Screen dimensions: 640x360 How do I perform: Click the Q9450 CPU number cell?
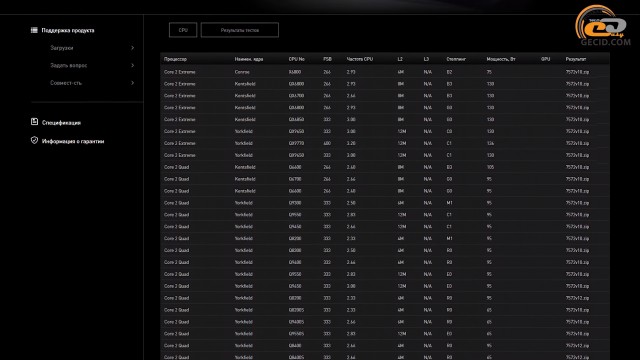pos(295,227)
